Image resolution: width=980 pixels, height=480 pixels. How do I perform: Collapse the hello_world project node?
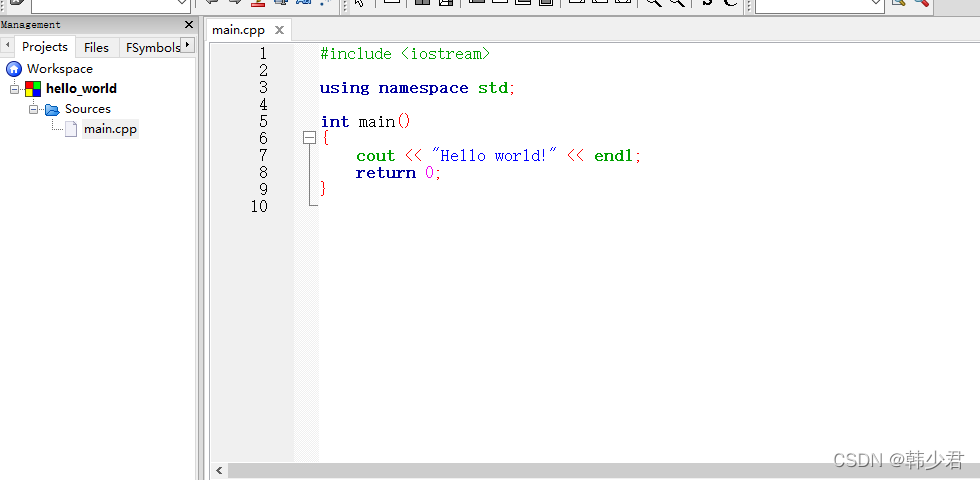click(x=14, y=89)
